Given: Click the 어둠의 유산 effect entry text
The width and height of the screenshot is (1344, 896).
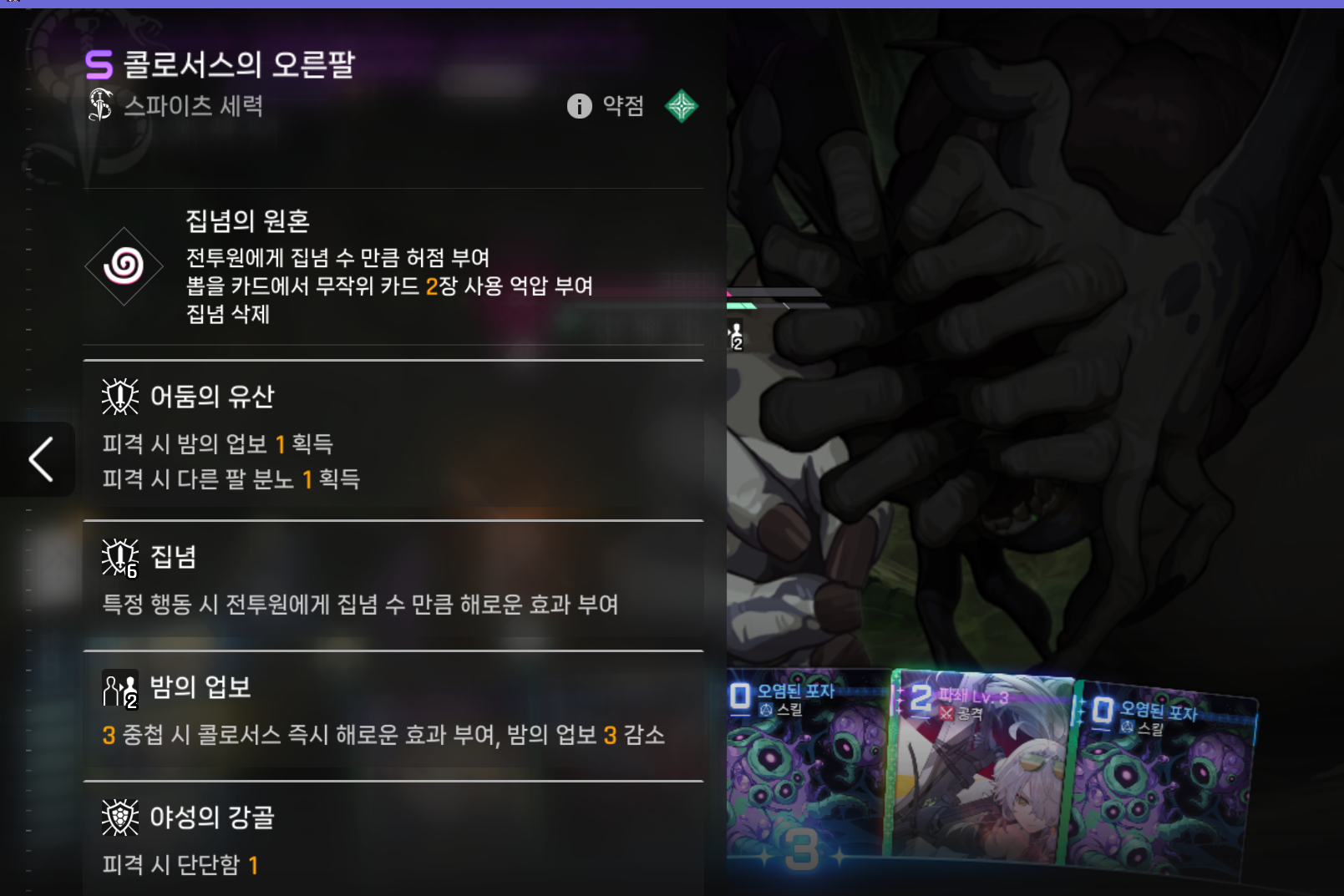Looking at the screenshot, I should pos(231,461).
